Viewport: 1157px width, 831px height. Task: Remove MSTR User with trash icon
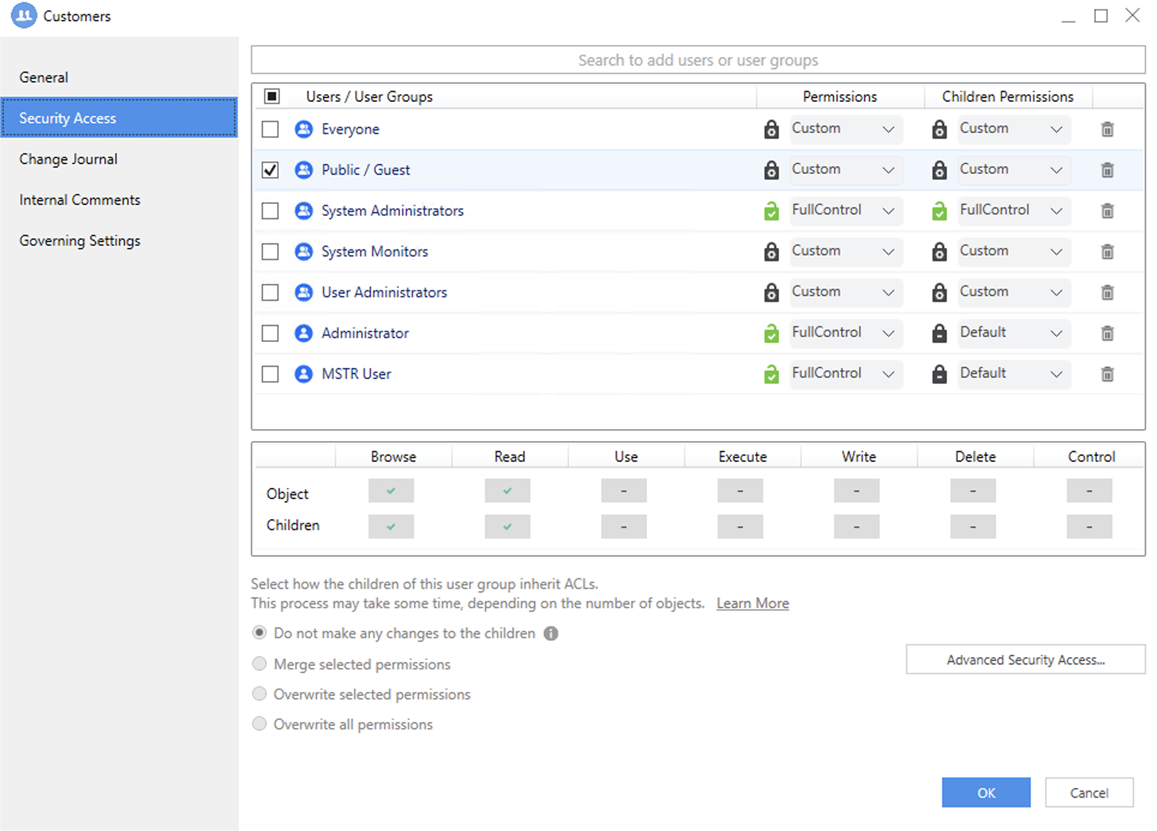(x=1107, y=374)
